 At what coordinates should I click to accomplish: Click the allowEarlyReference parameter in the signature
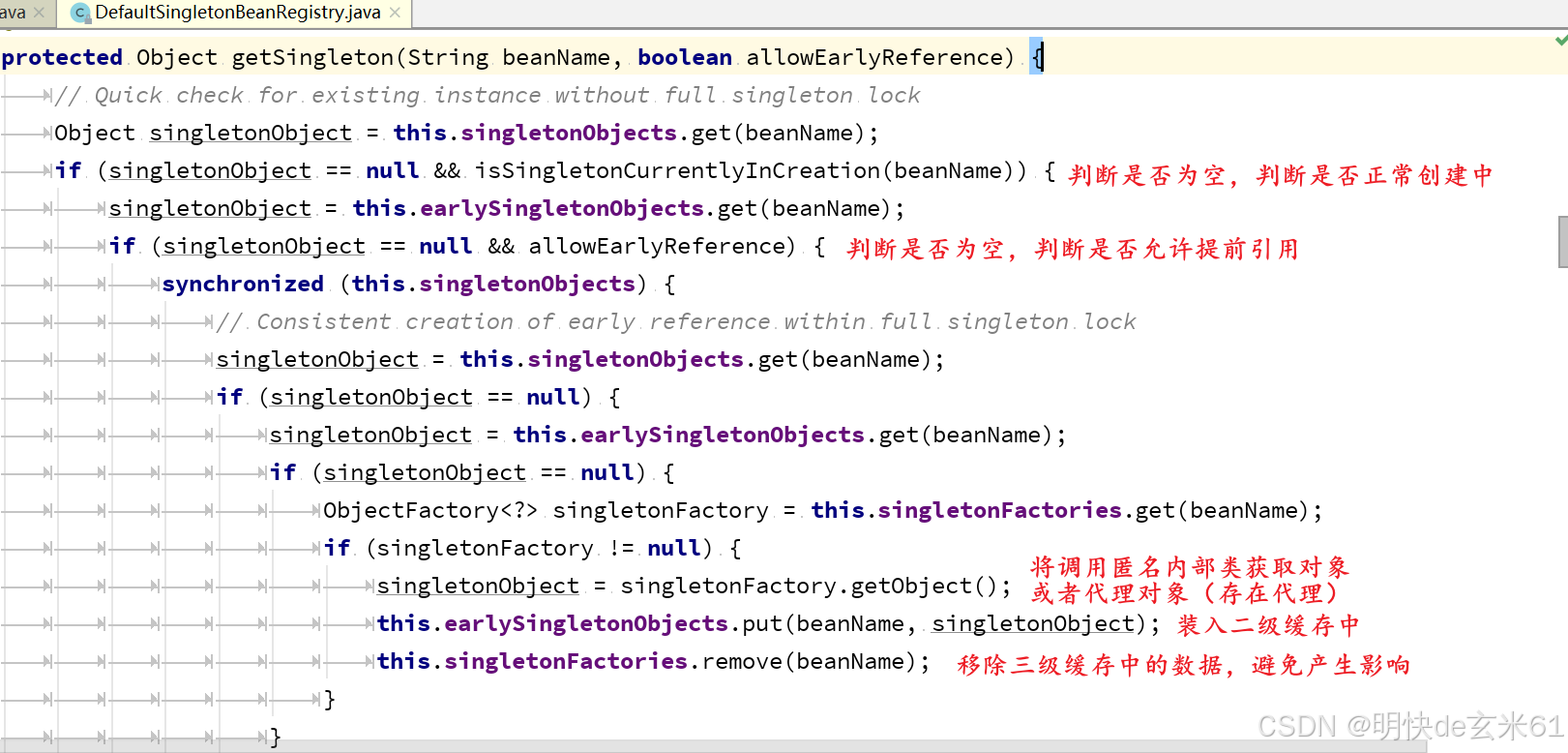pos(875,57)
